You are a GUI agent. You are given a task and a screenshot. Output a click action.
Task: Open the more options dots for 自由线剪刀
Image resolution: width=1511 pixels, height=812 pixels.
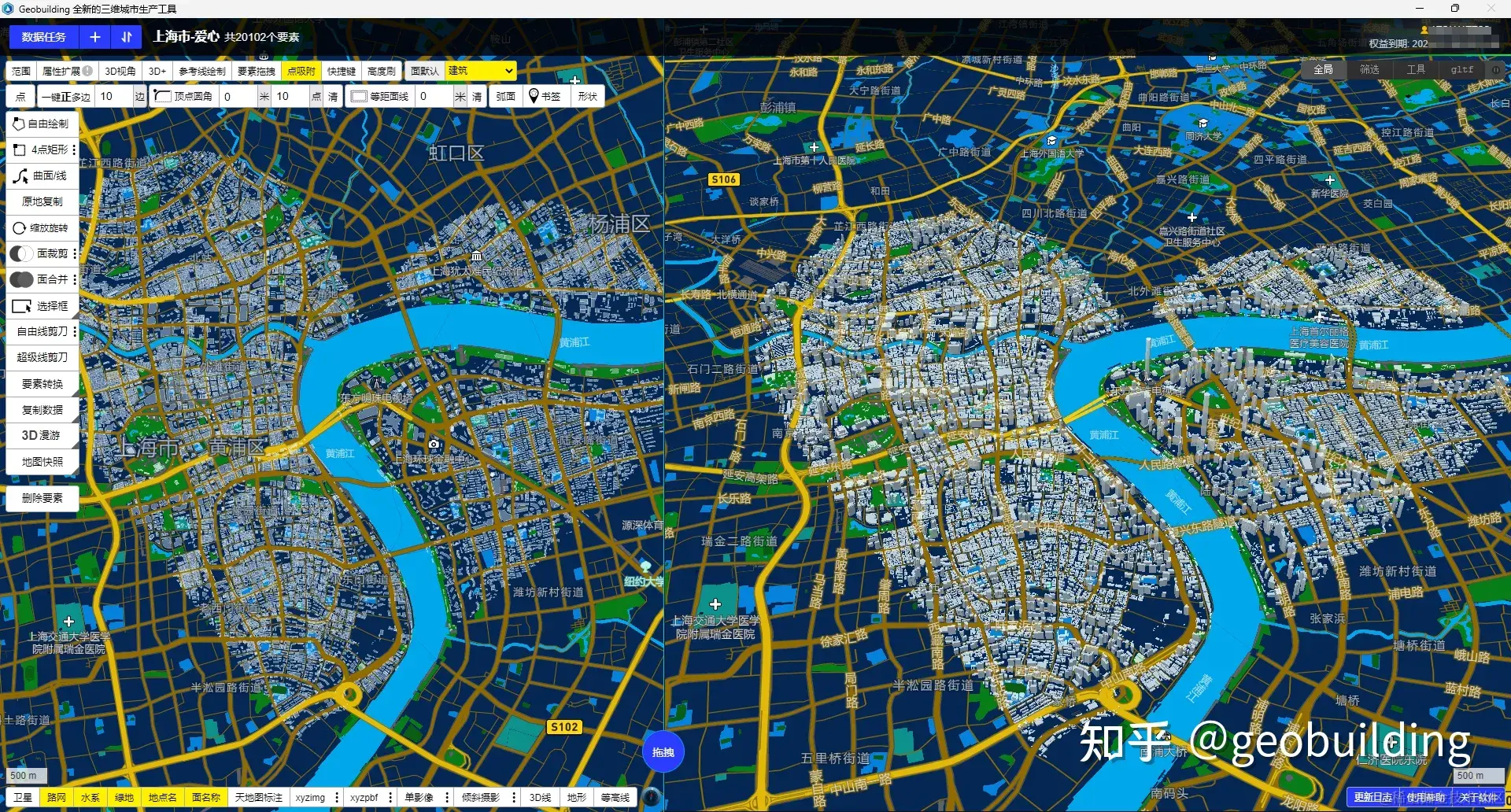click(75, 331)
